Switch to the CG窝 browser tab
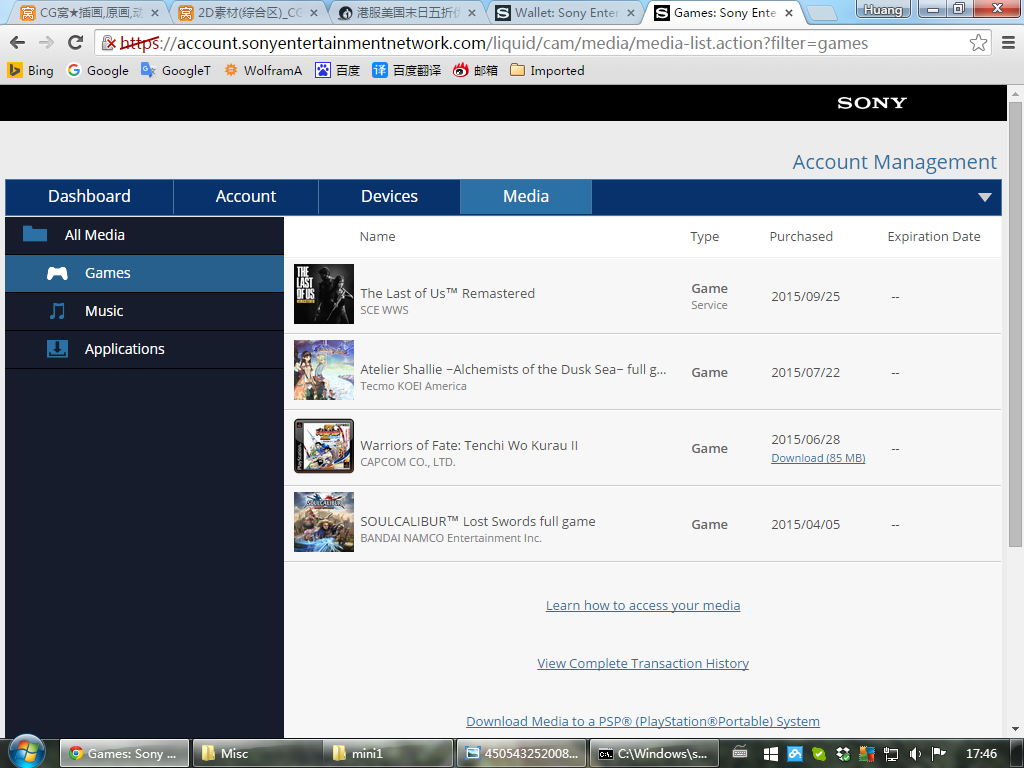 [x=89, y=13]
